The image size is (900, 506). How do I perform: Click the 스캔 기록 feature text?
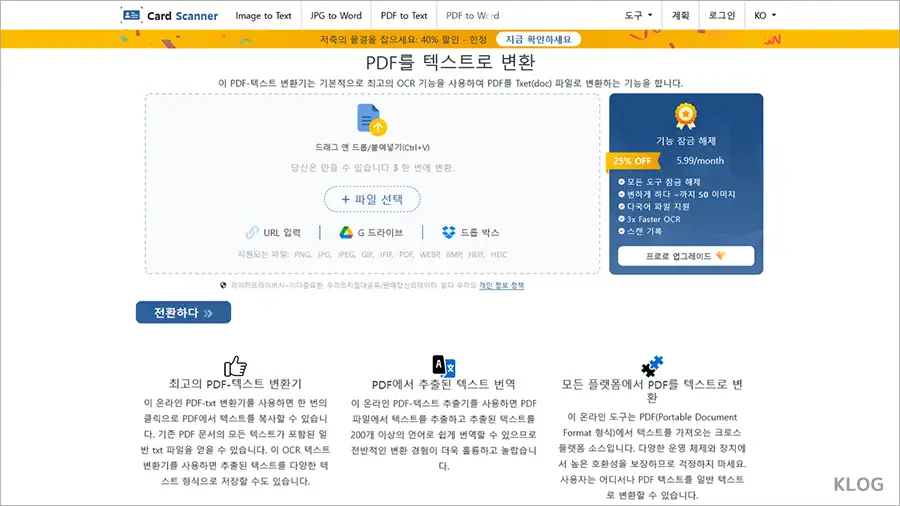[644, 231]
